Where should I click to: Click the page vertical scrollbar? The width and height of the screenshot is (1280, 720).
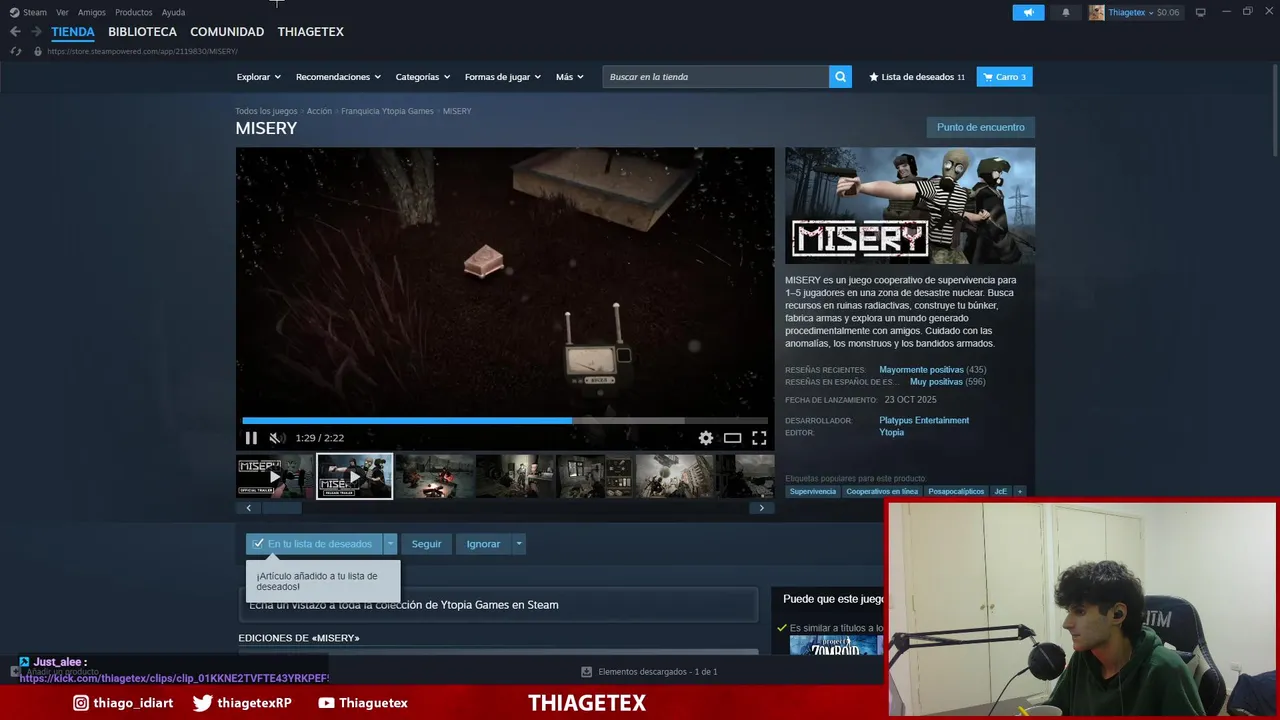click(1274, 110)
